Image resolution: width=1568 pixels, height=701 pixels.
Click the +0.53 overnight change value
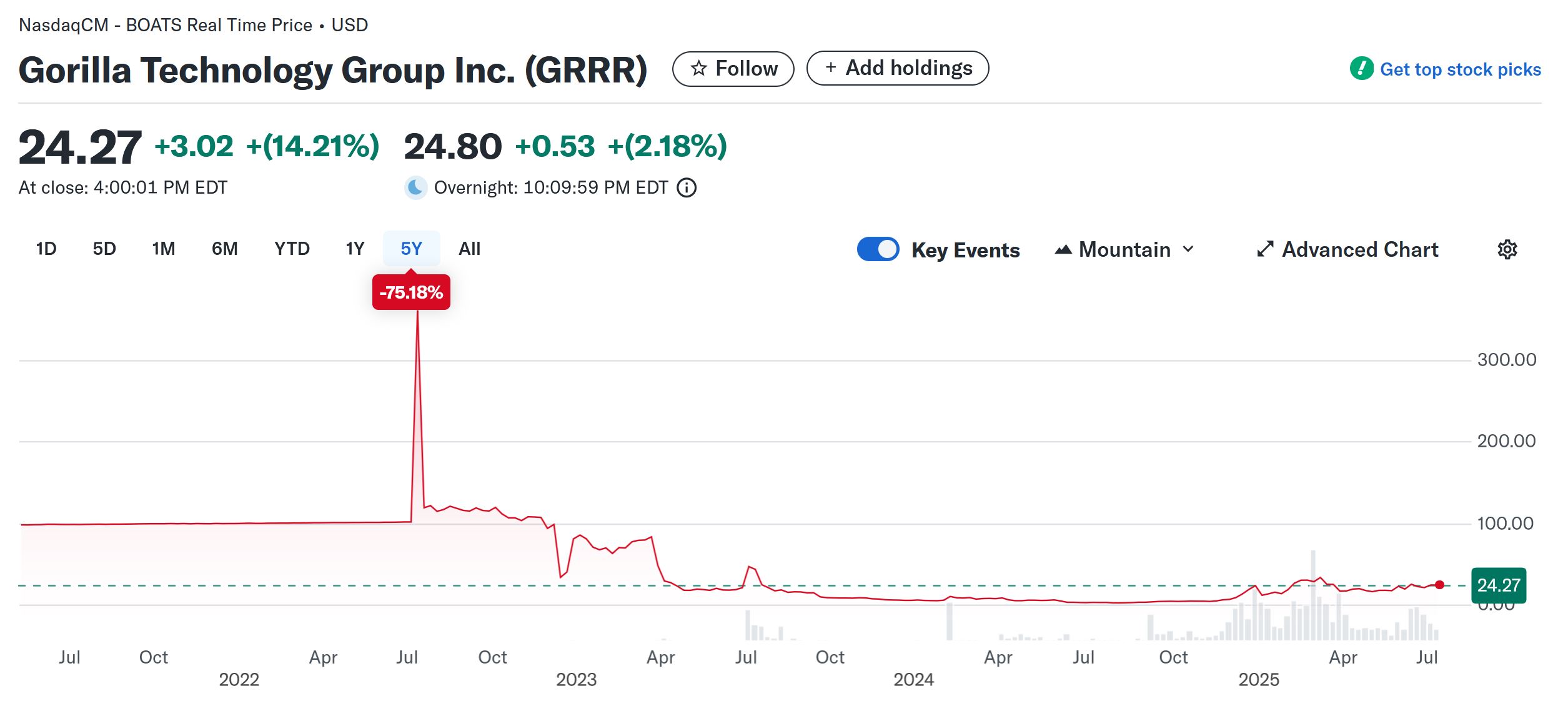[555, 146]
